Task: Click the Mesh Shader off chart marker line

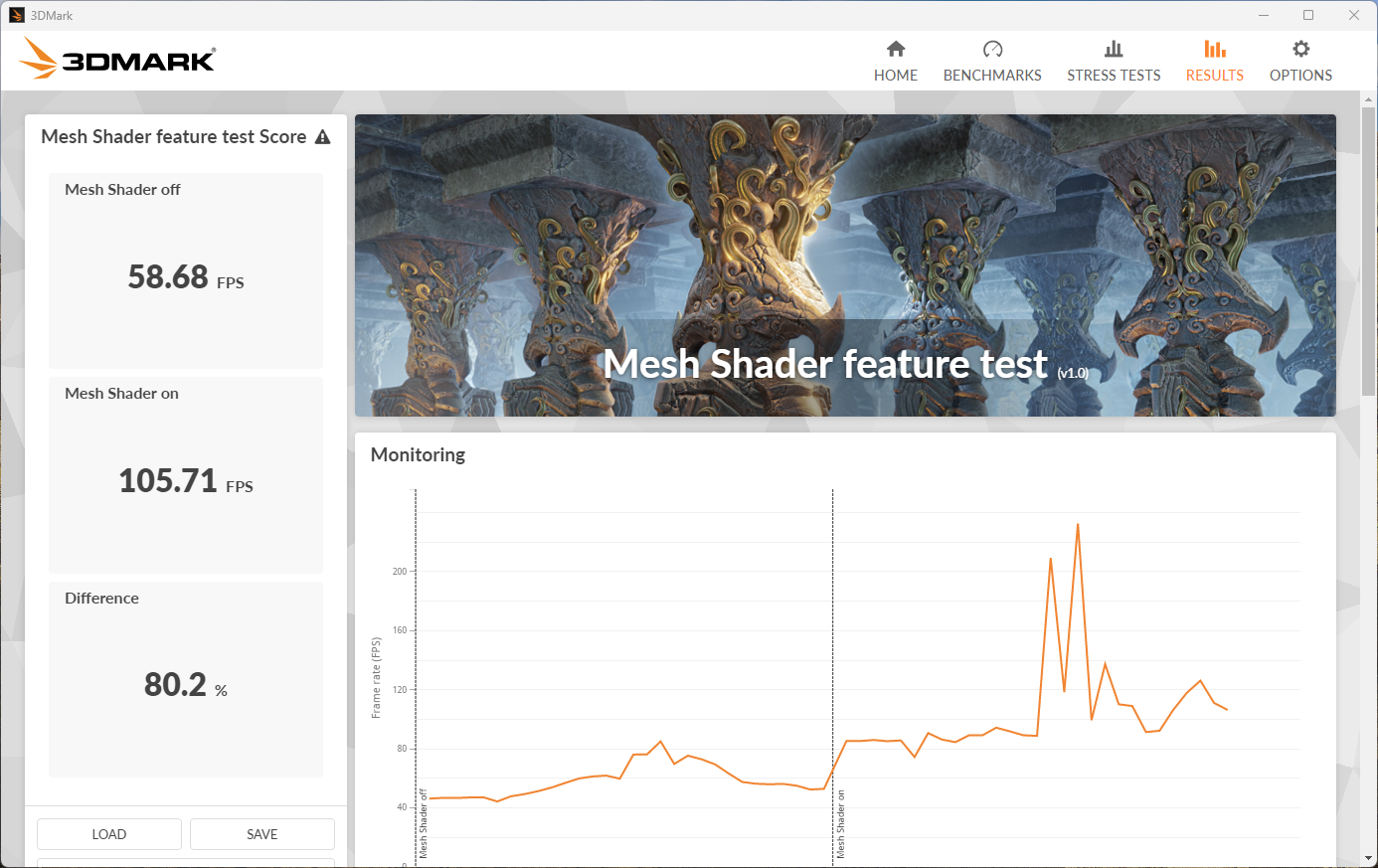Action: (x=416, y=676)
